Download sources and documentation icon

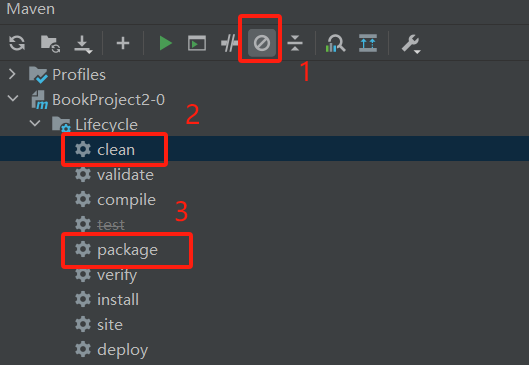[83, 44]
